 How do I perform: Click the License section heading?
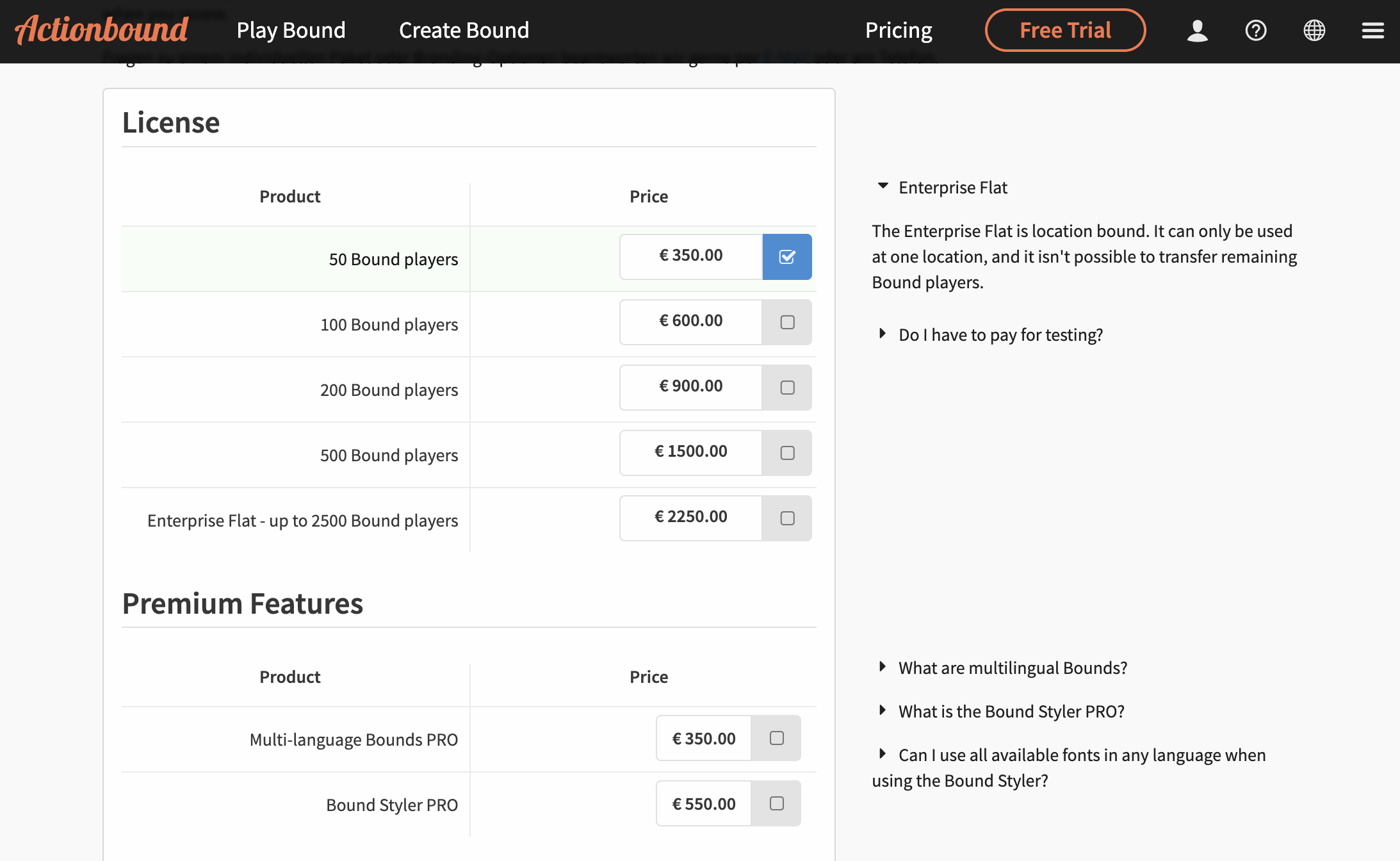pyautogui.click(x=171, y=122)
